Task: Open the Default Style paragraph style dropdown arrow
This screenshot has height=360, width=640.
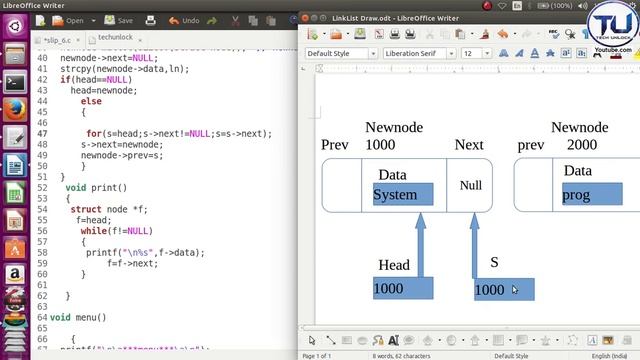Action: pyautogui.click(x=373, y=53)
